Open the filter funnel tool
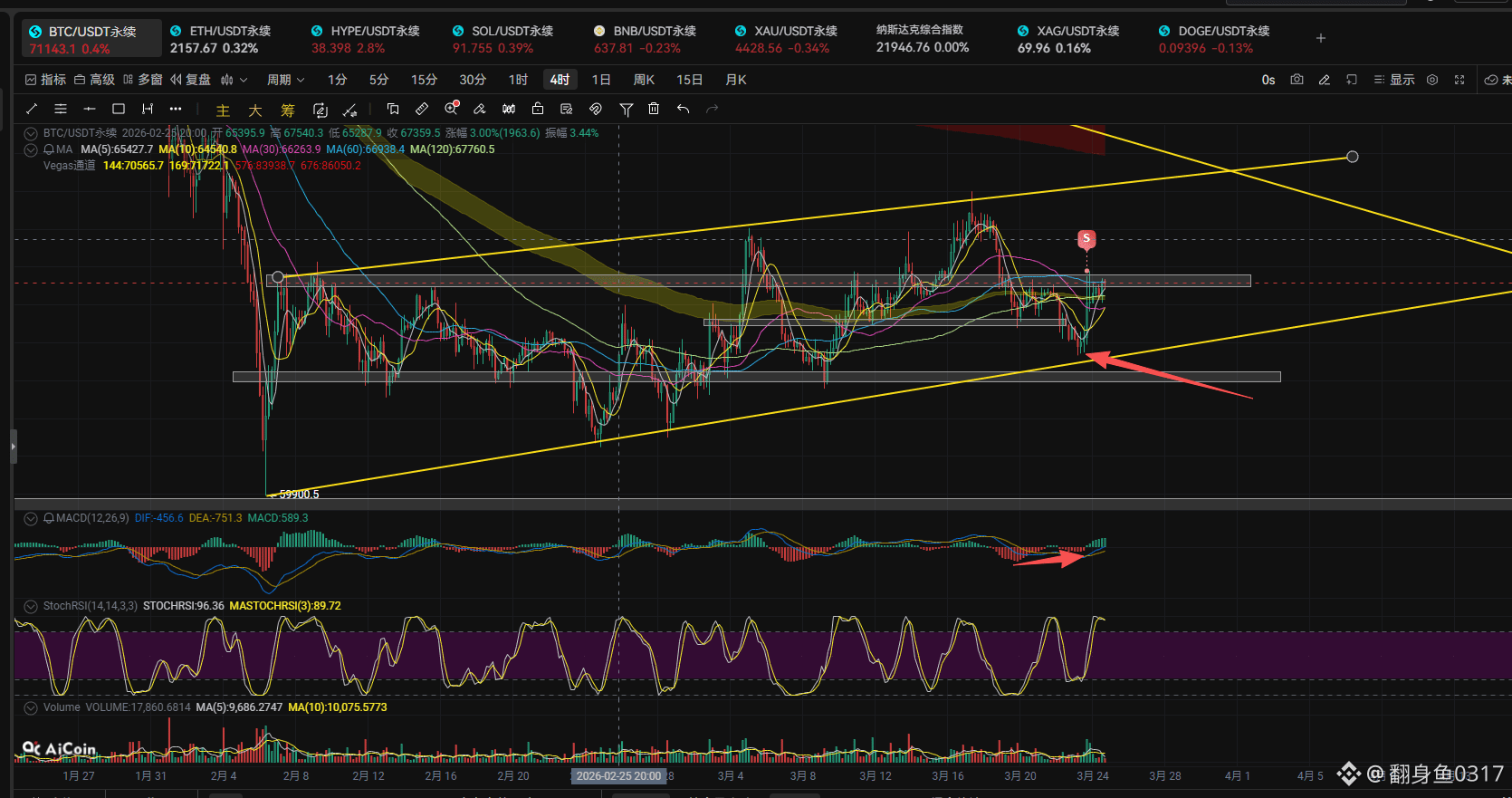Viewport: 1512px width, 798px height. click(x=626, y=109)
